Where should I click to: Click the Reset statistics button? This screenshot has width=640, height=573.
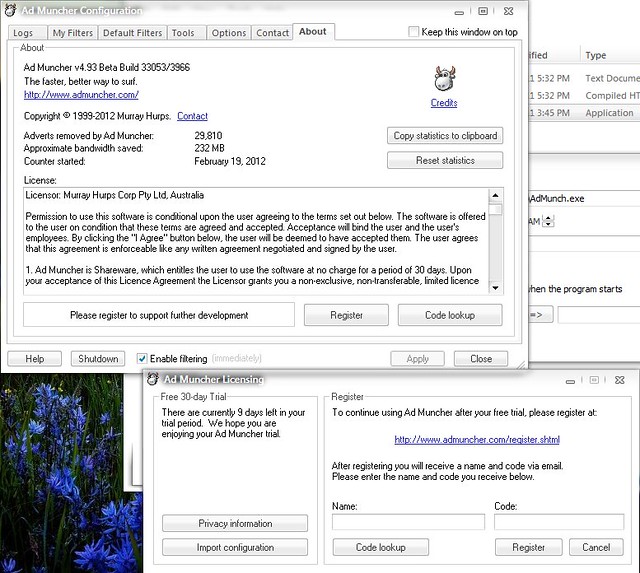coord(445,160)
